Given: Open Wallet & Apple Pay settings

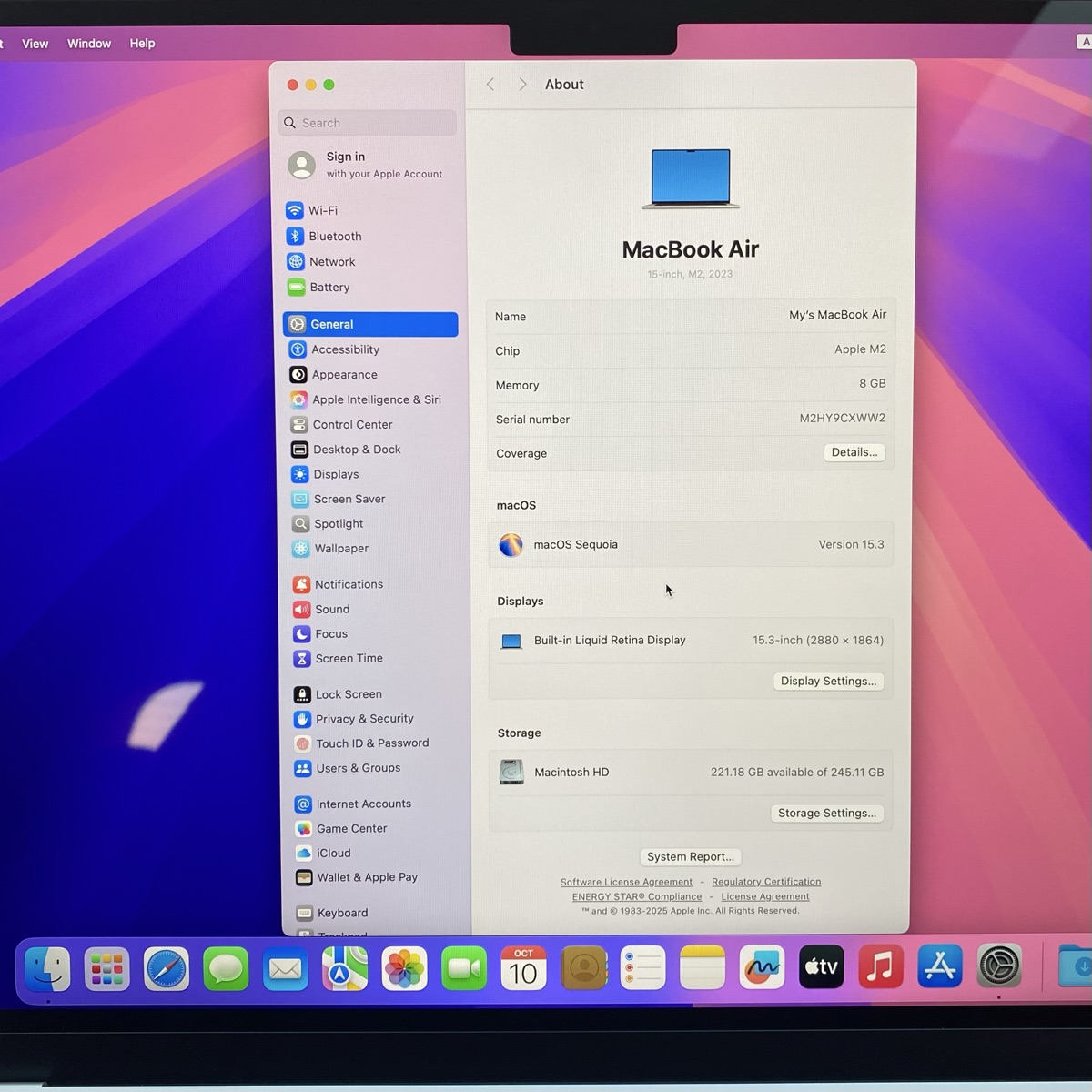Looking at the screenshot, I should point(357,877).
